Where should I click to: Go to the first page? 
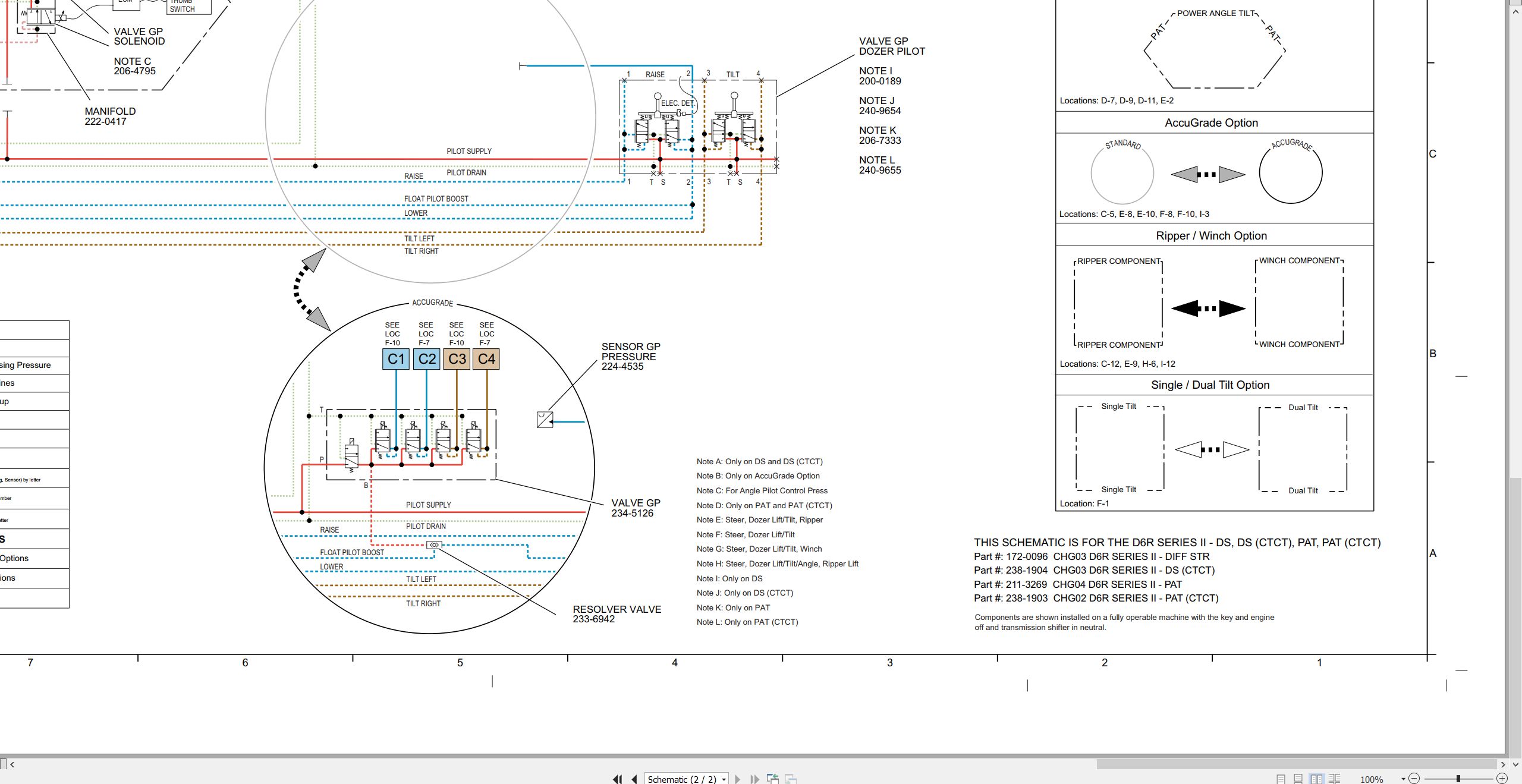pos(617,779)
